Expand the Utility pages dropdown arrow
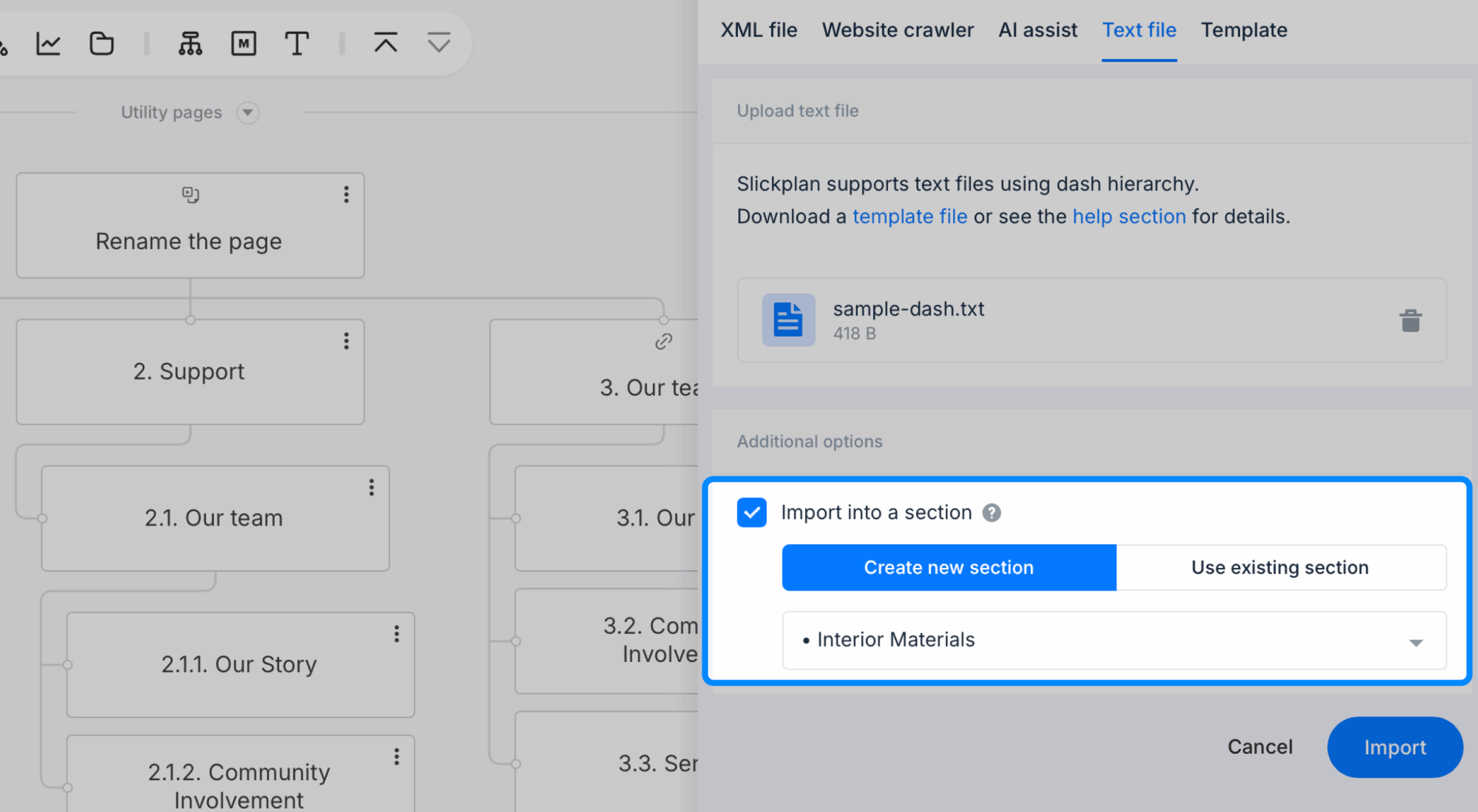 click(x=248, y=113)
